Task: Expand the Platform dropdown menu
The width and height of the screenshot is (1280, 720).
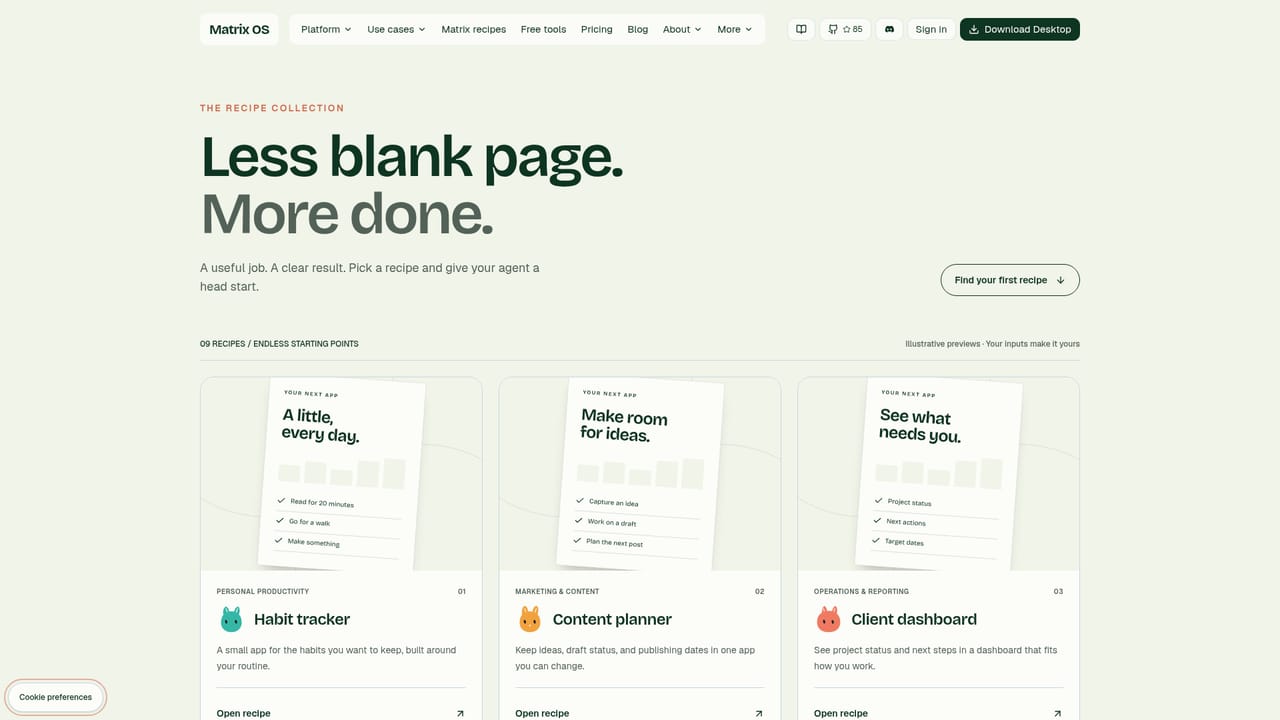Action: (326, 29)
